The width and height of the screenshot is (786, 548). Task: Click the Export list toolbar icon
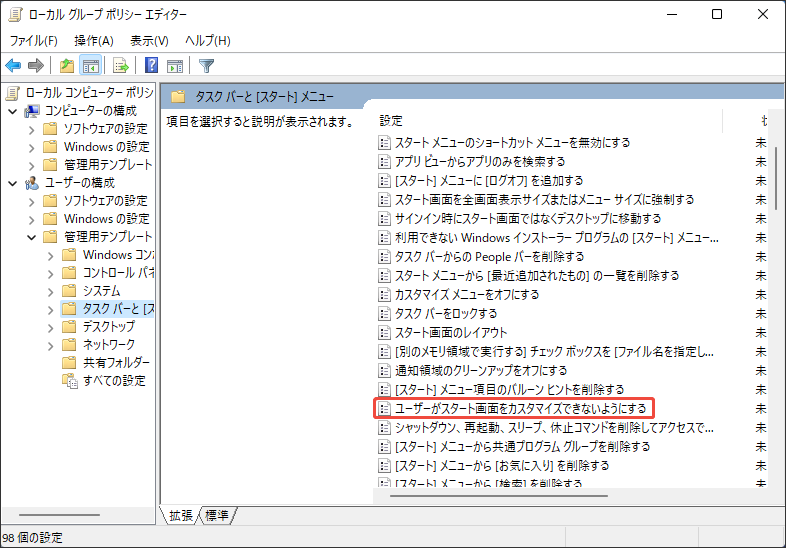point(121,65)
